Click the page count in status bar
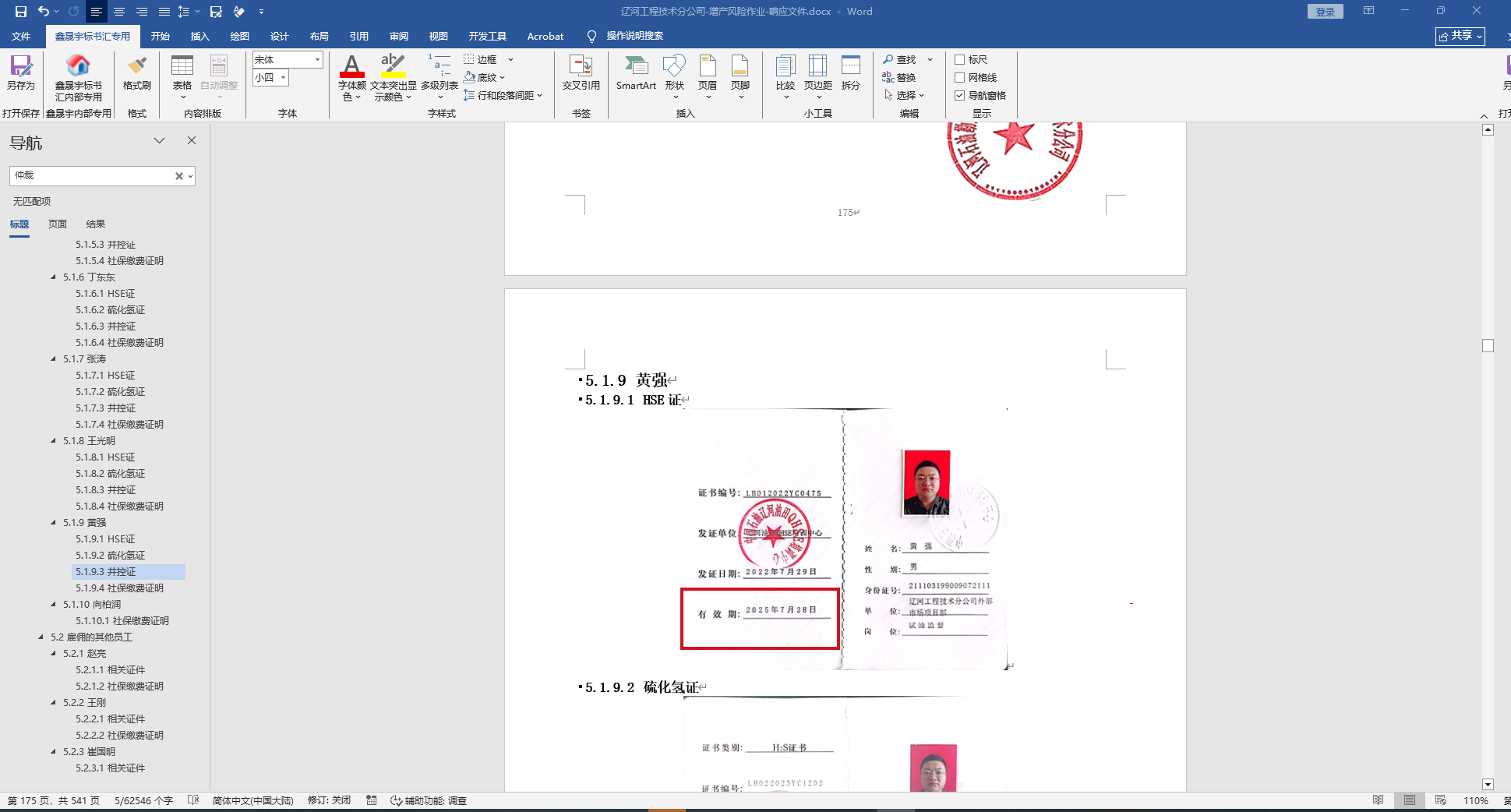 (x=54, y=800)
